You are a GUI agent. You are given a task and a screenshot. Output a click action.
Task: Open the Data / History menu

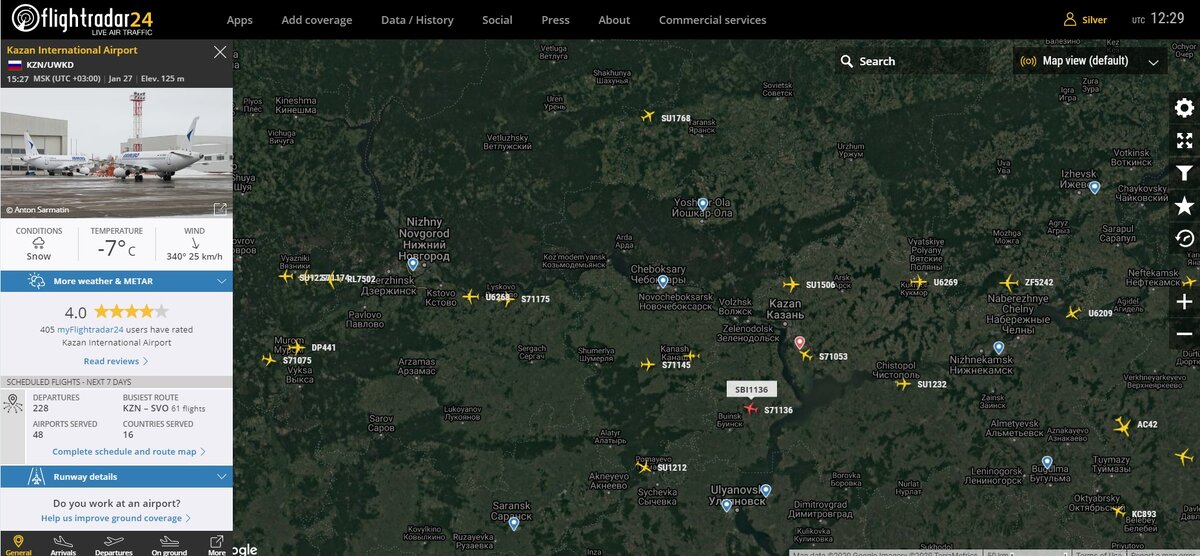click(x=417, y=20)
